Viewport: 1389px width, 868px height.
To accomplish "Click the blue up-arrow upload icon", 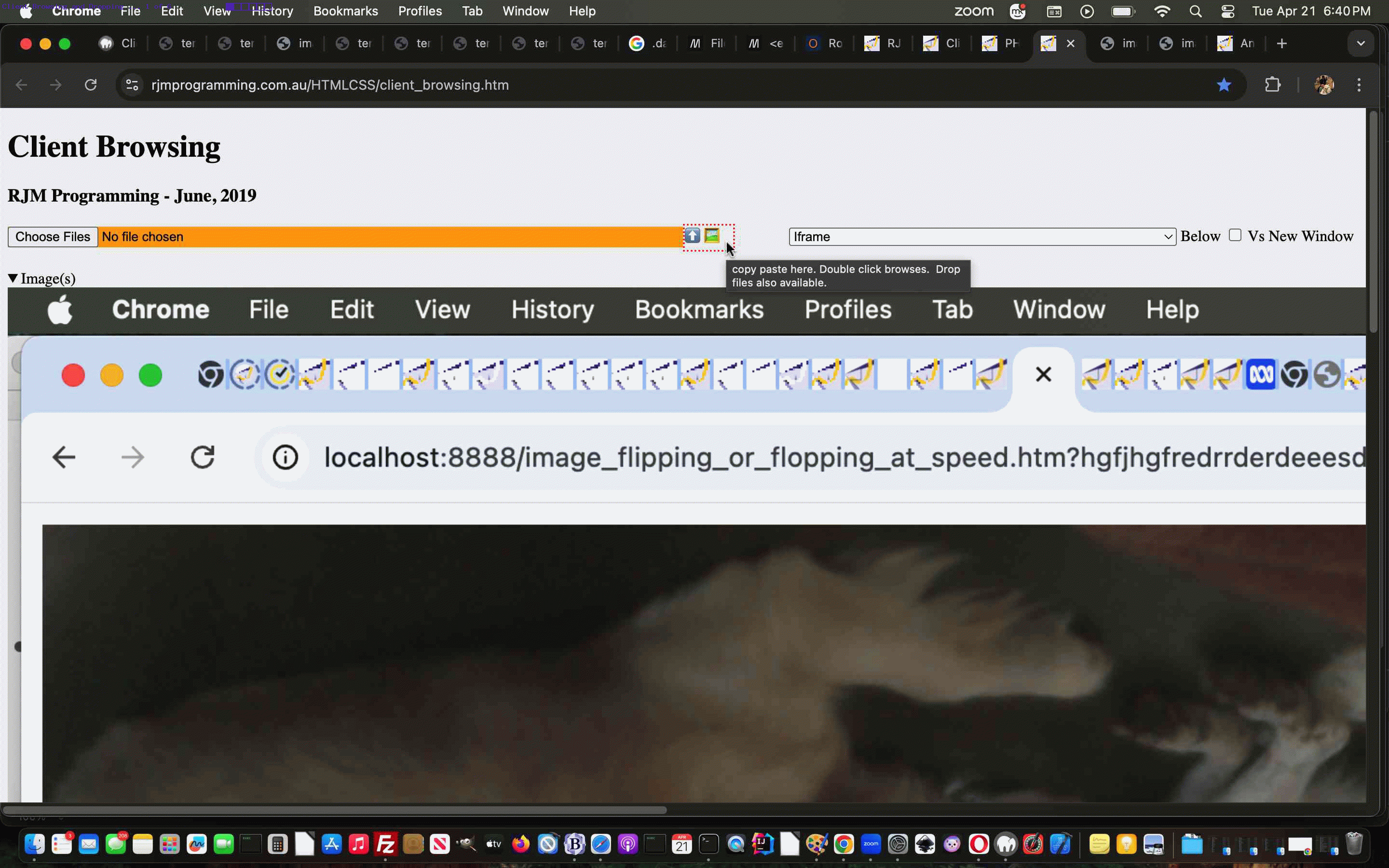I will coord(692,235).
